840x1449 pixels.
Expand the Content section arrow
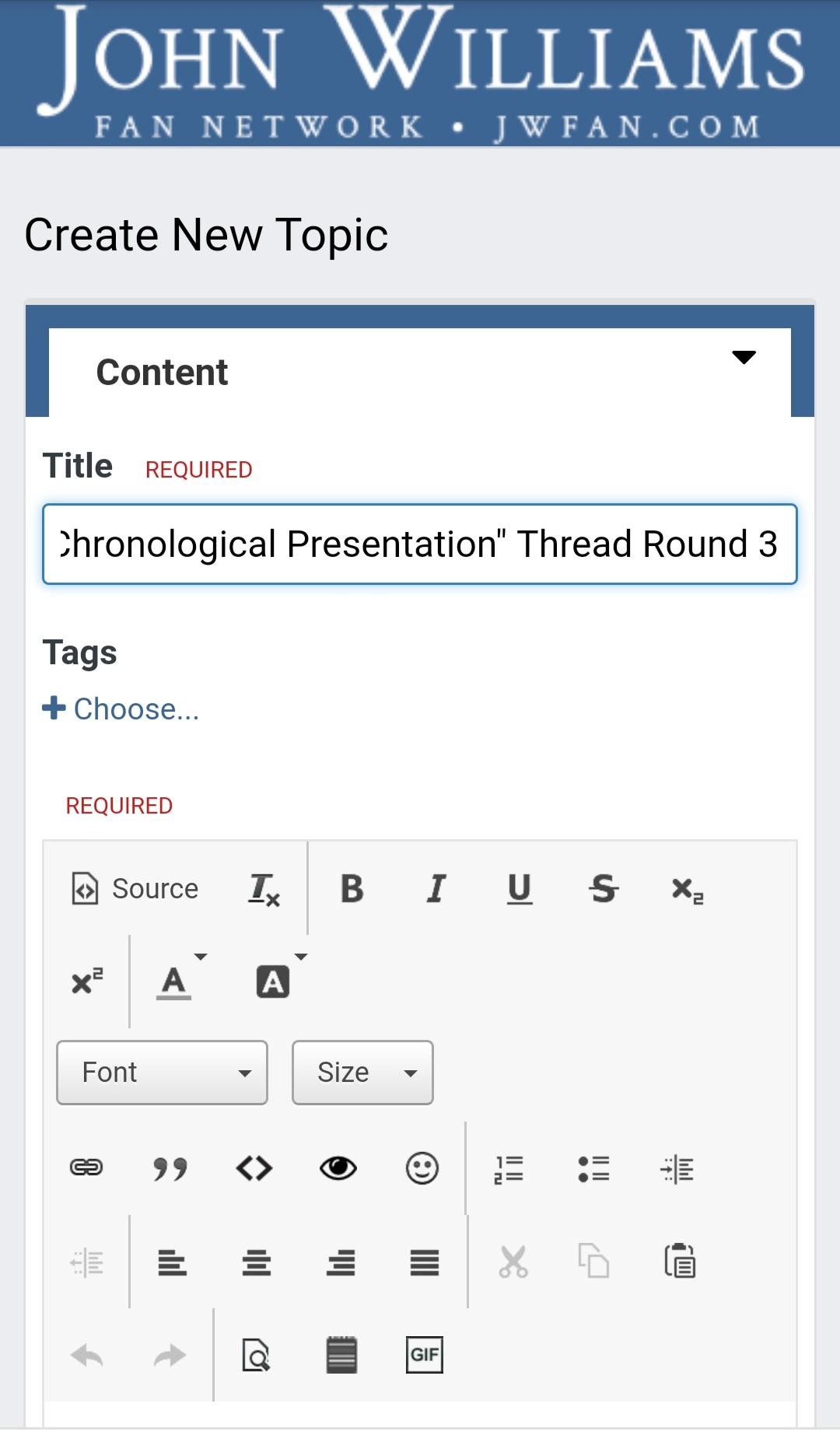tap(744, 358)
